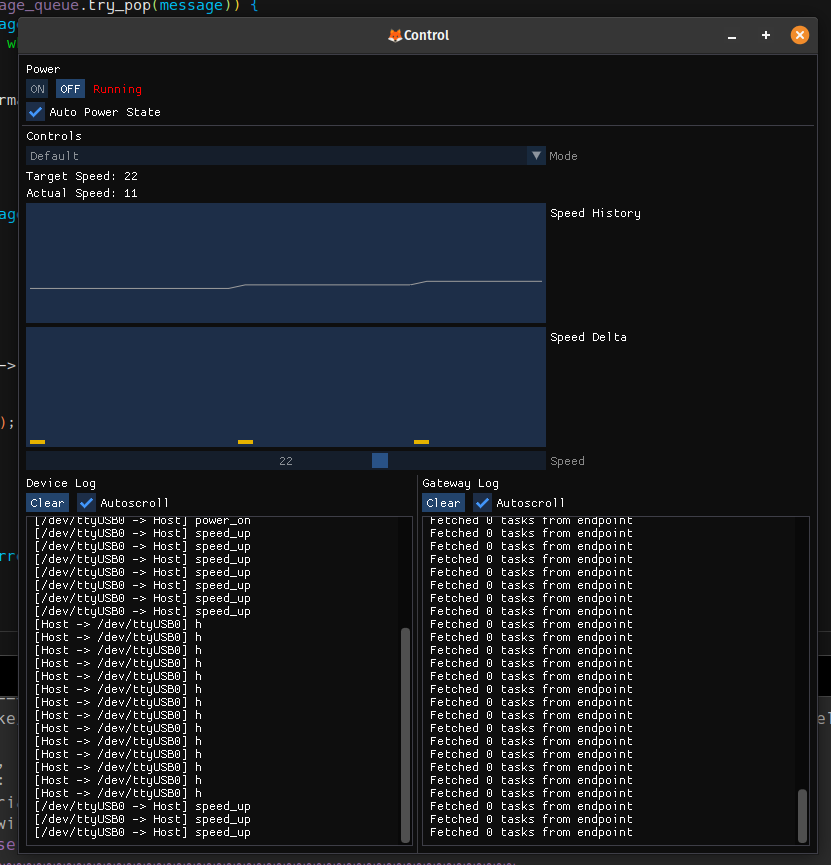Click the Speed slider track showing 22
831x865 pixels.
pos(285,461)
